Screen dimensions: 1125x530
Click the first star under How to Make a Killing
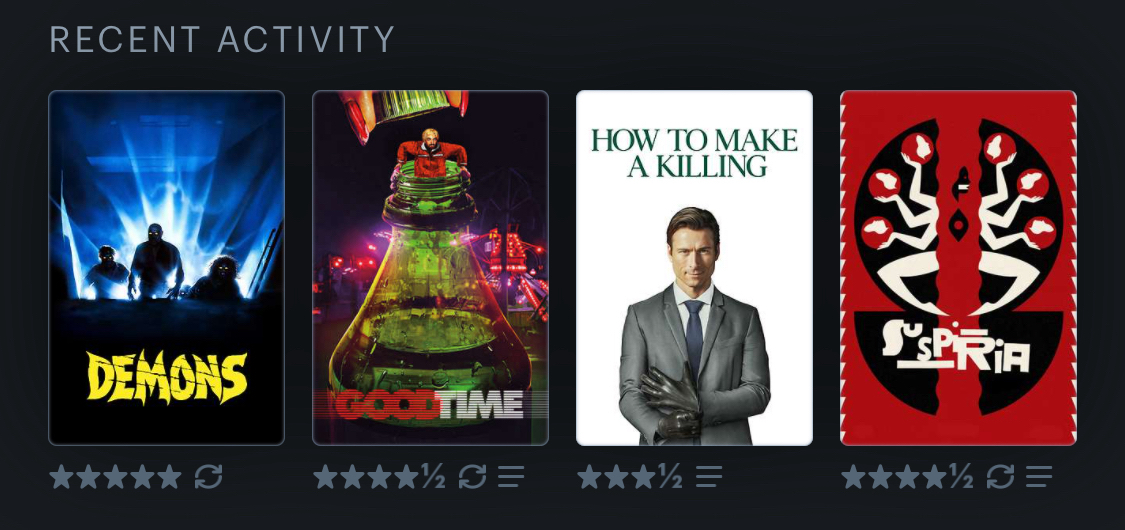[589, 476]
